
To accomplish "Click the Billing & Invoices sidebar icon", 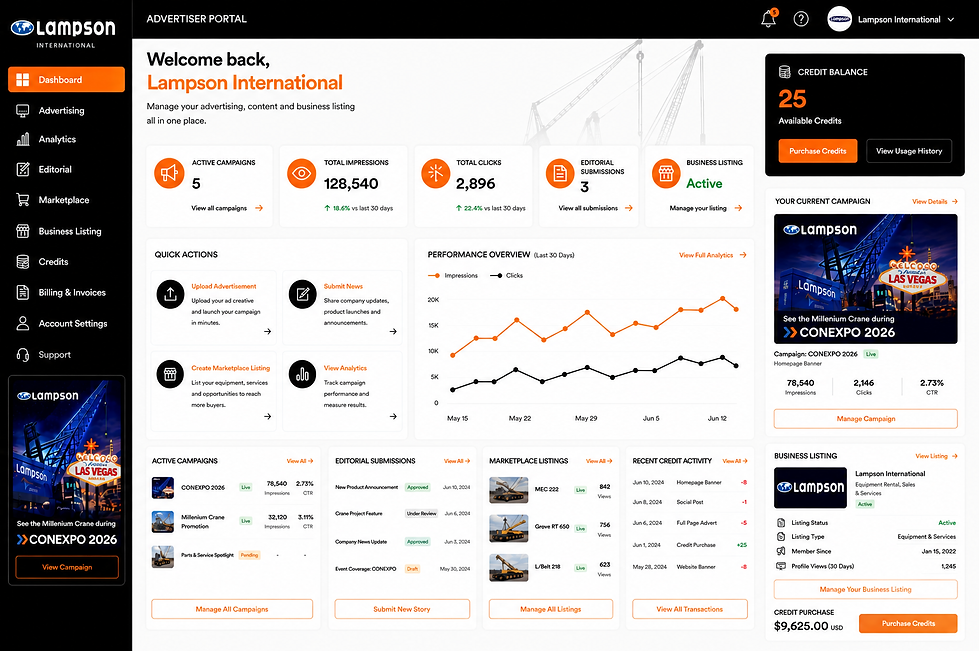I will coord(22,292).
